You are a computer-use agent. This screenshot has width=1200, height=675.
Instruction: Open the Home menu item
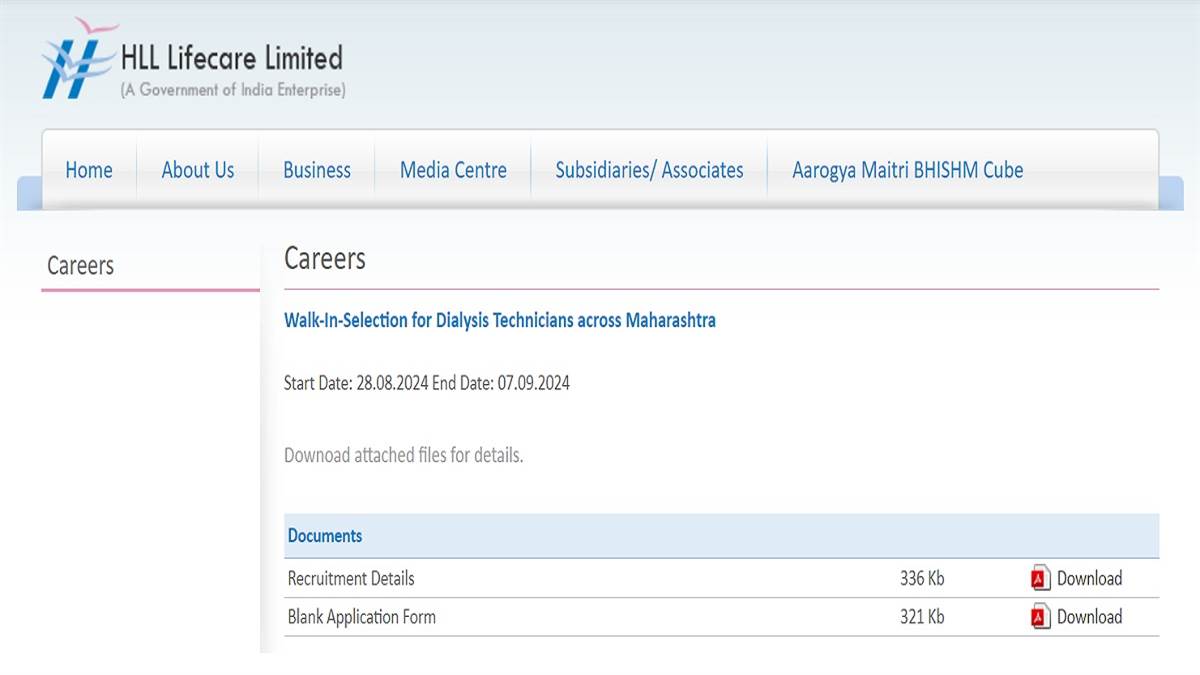tap(88, 170)
